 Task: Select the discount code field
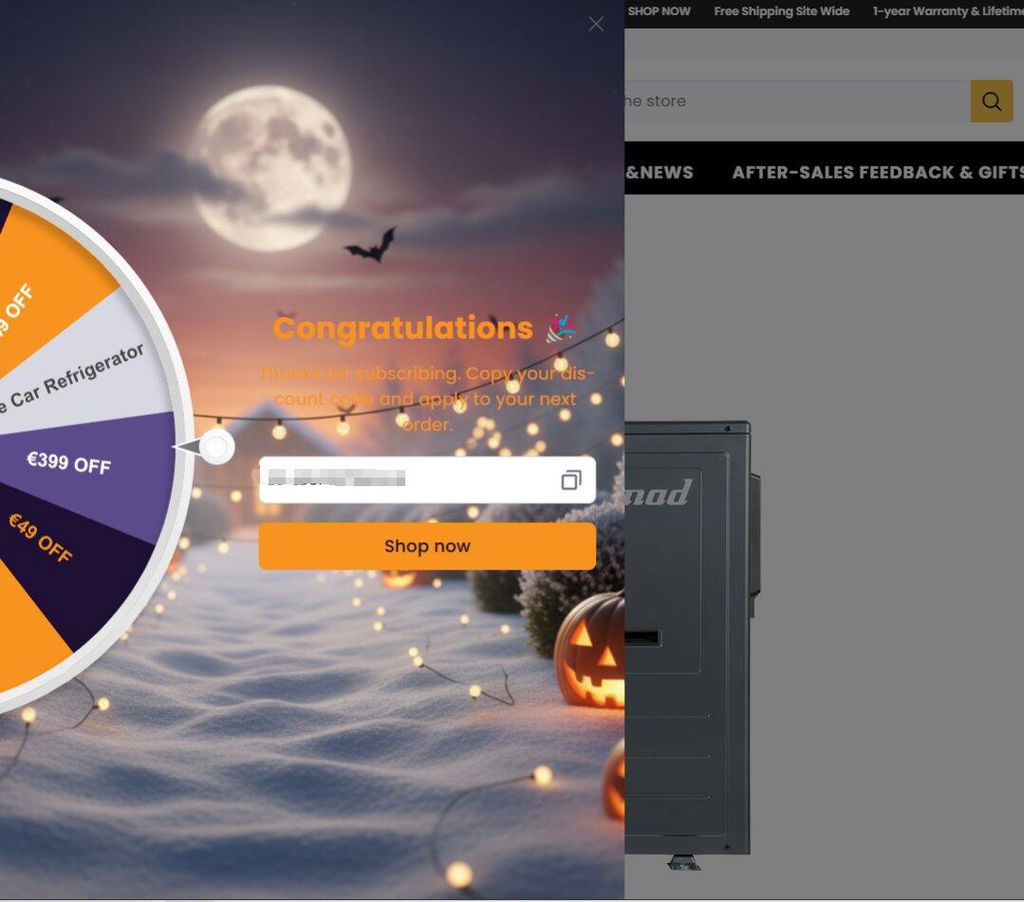(427, 480)
